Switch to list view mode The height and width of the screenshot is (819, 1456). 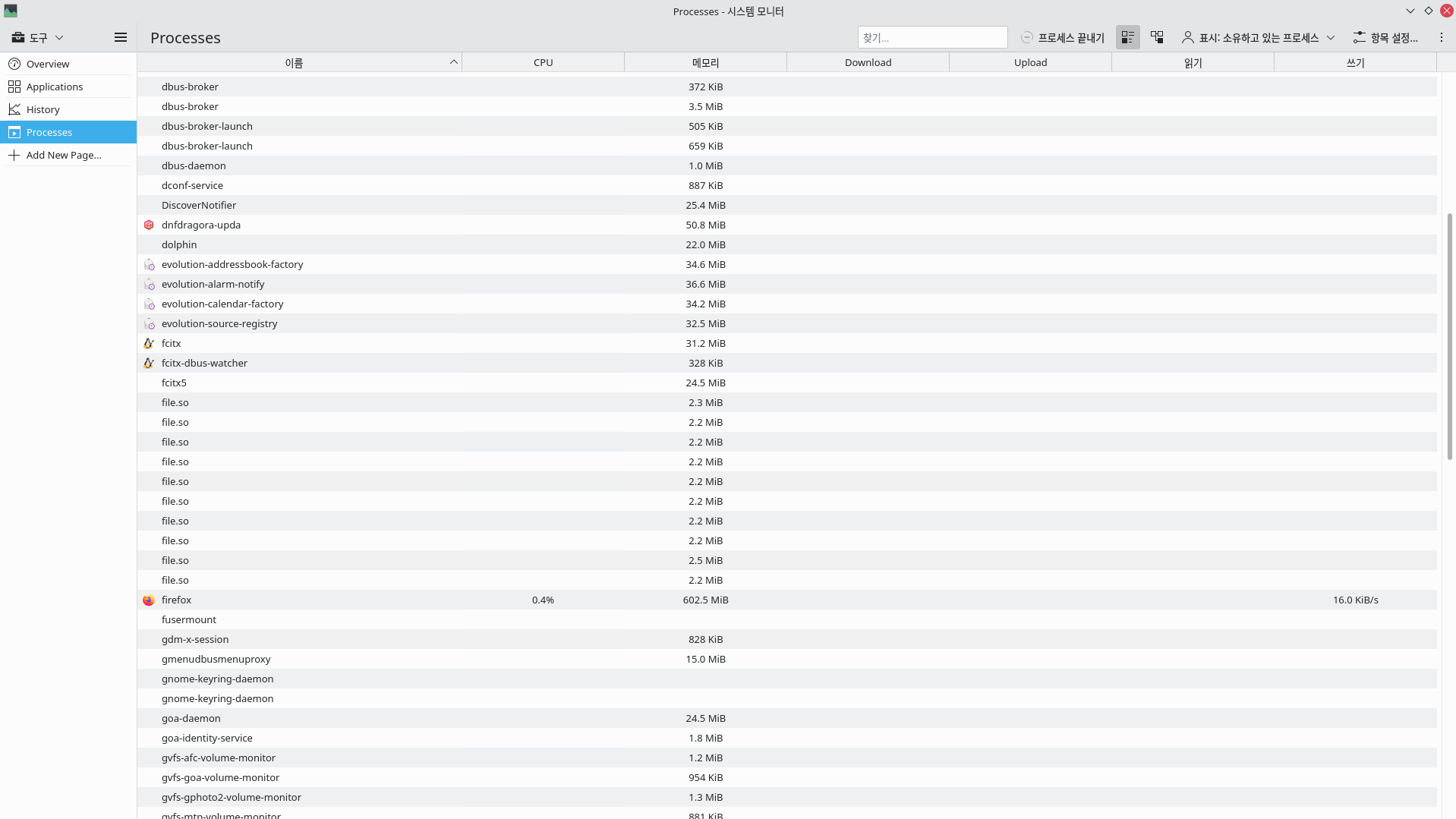coord(1128,37)
